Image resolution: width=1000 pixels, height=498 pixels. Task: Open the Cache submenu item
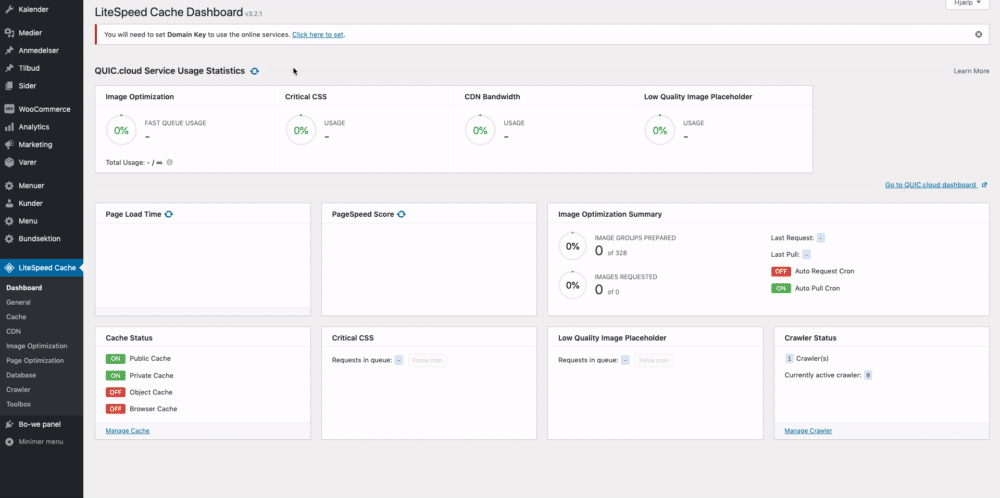tap(17, 317)
